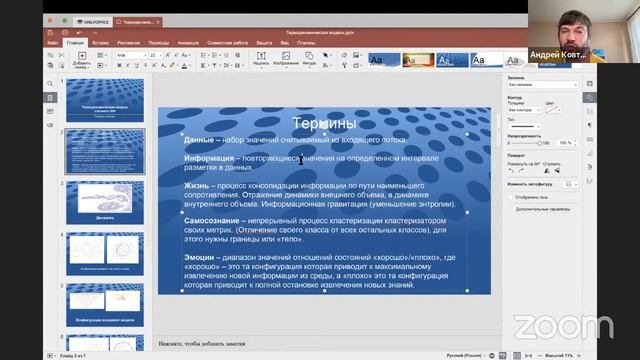Screen dimensions: 640x360
Task: Click the Decrement font size icon
Action: [x=176, y=55]
